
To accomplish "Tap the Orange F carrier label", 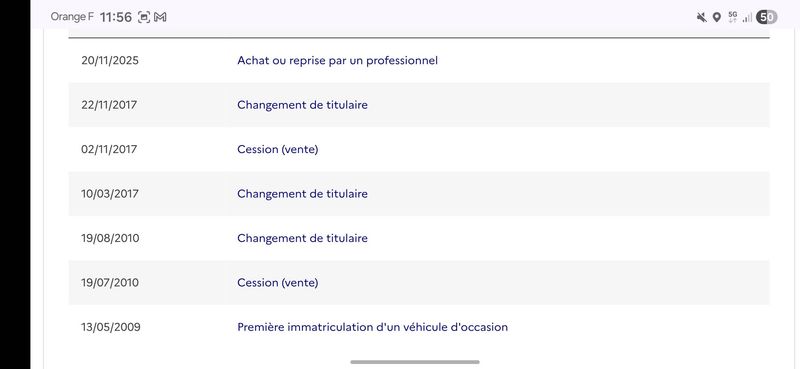I will tap(72, 17).
